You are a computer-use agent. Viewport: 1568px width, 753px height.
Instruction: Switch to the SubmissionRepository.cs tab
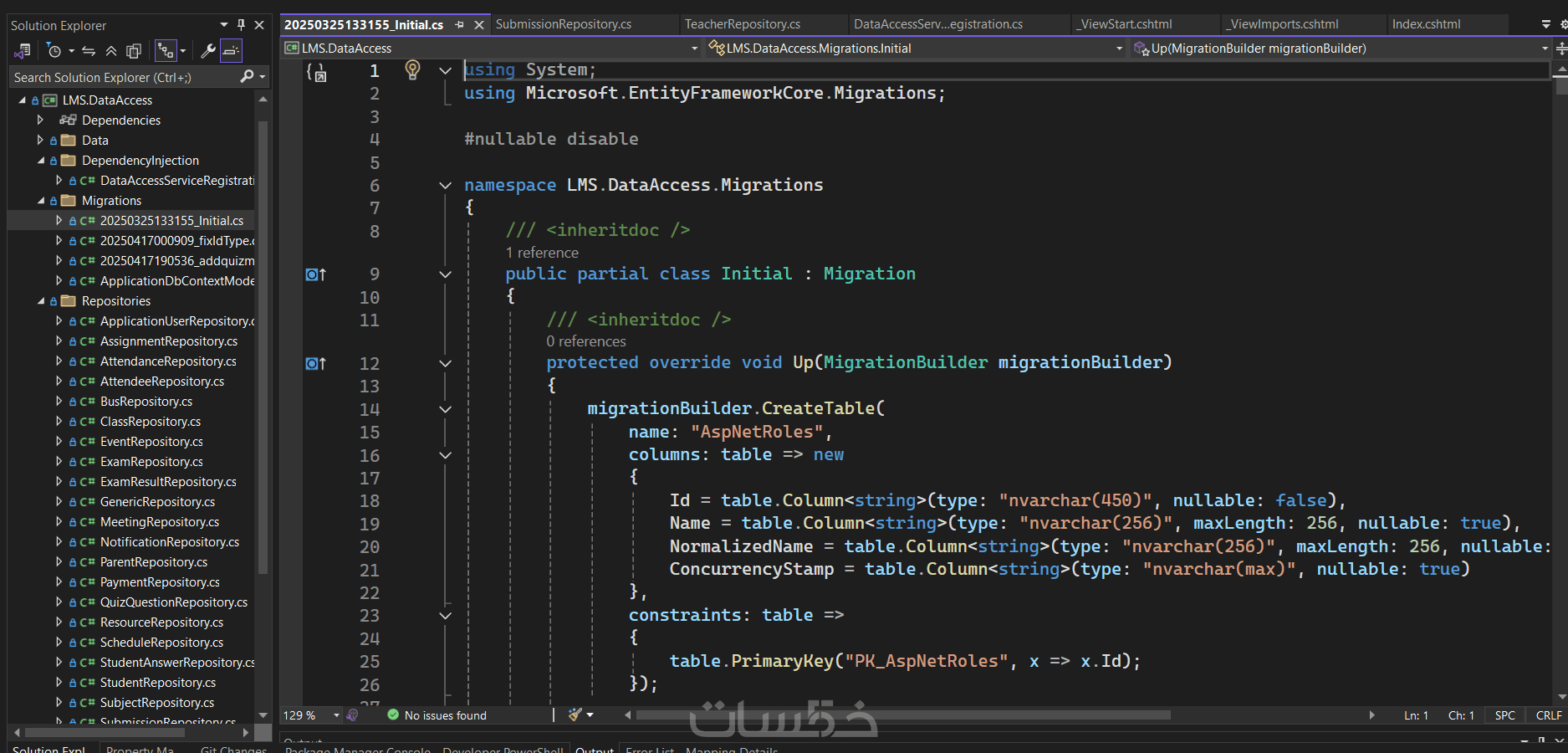pyautogui.click(x=563, y=24)
